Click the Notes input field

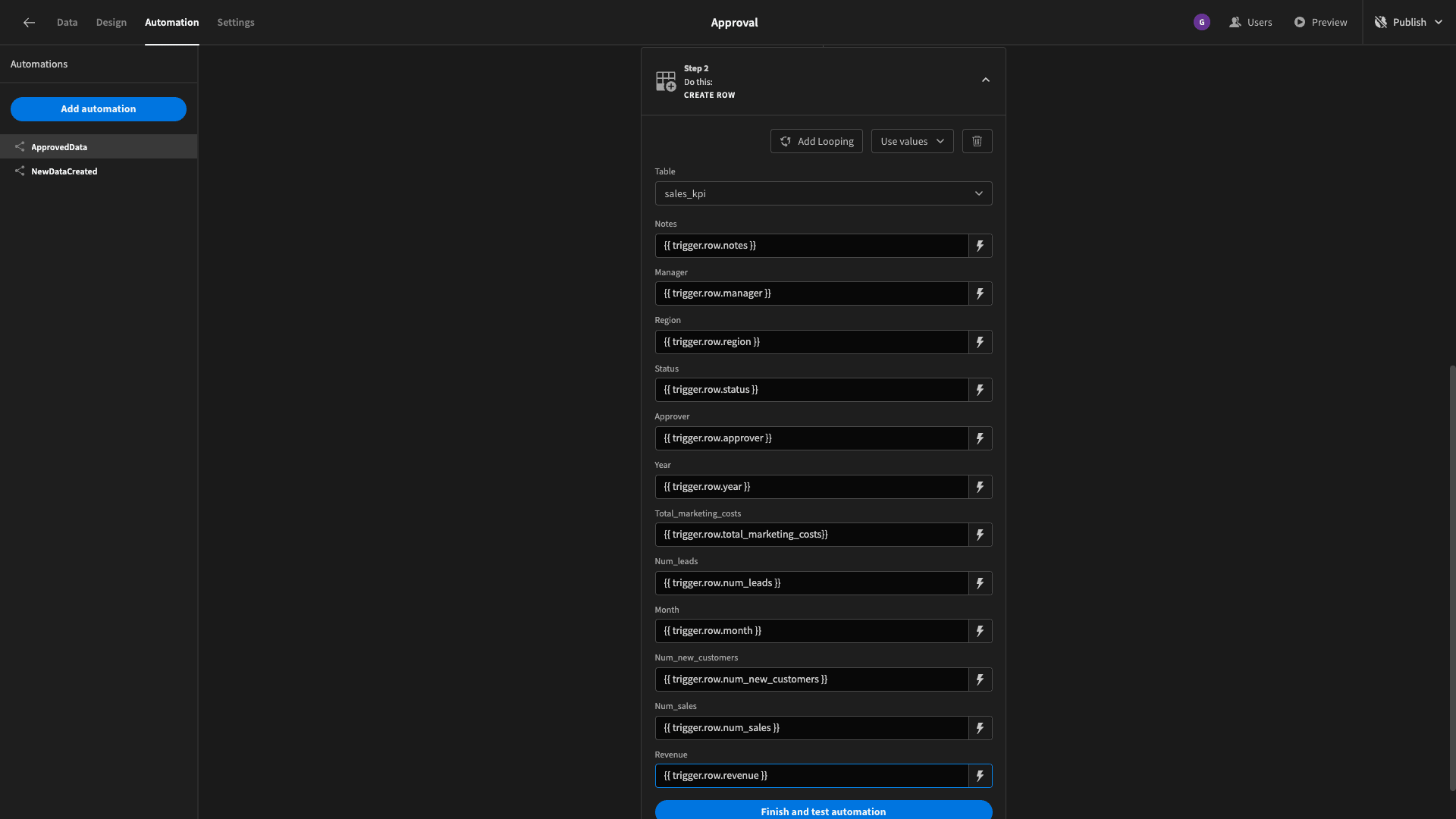(x=811, y=246)
